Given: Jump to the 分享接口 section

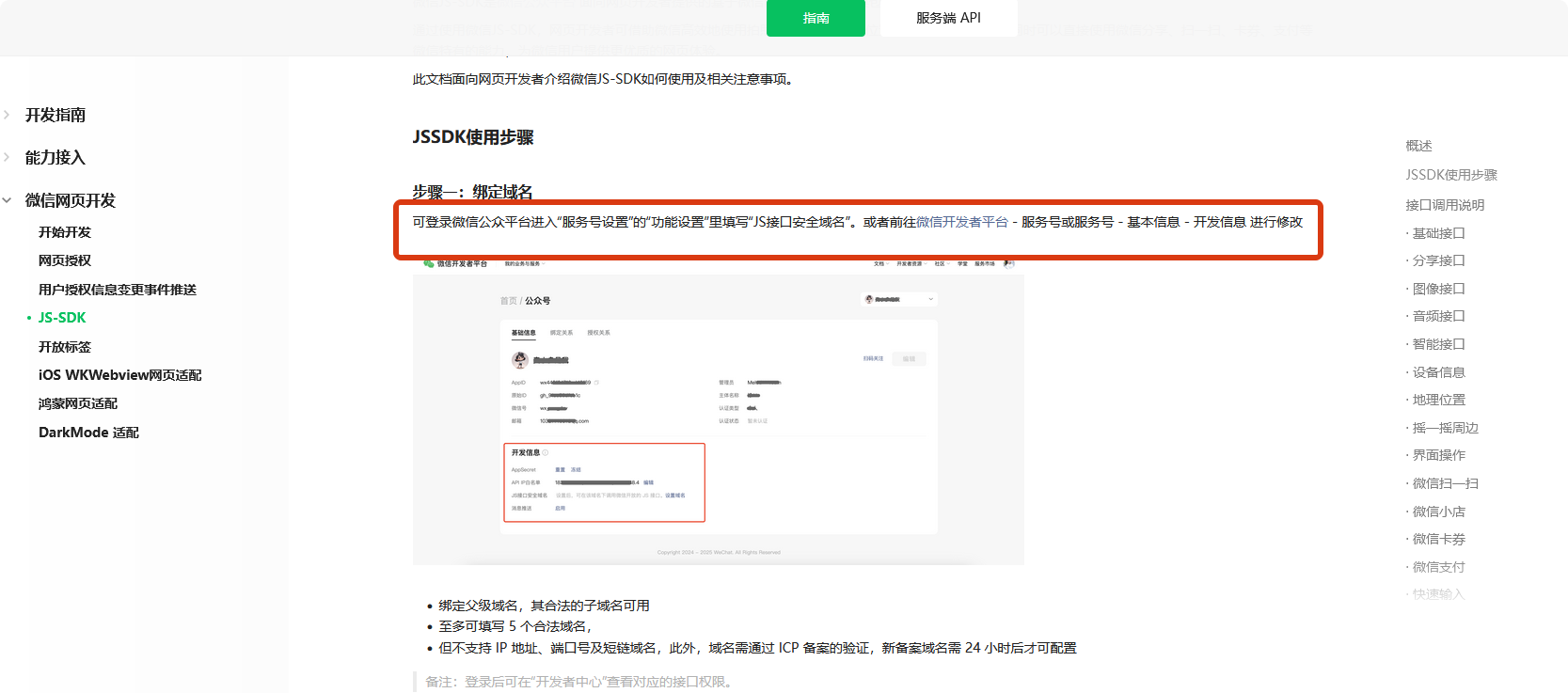Looking at the screenshot, I should tap(1439, 260).
